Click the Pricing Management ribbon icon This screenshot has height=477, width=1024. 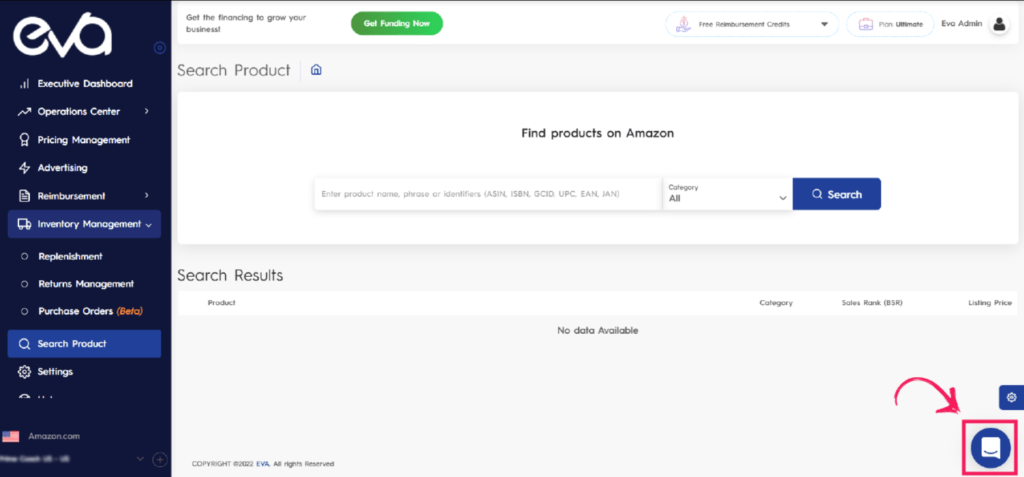[24, 140]
